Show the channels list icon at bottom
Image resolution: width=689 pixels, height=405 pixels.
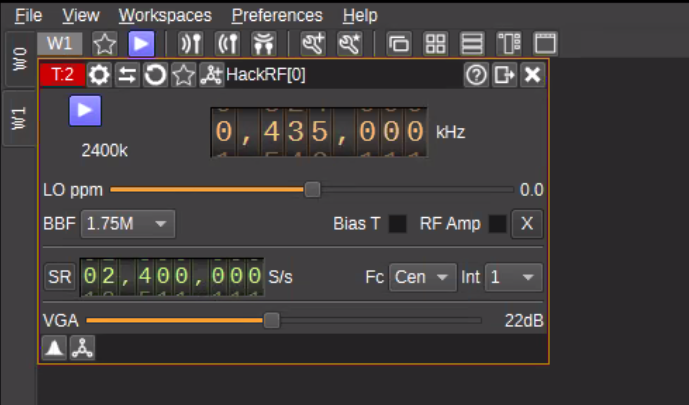click(82, 348)
